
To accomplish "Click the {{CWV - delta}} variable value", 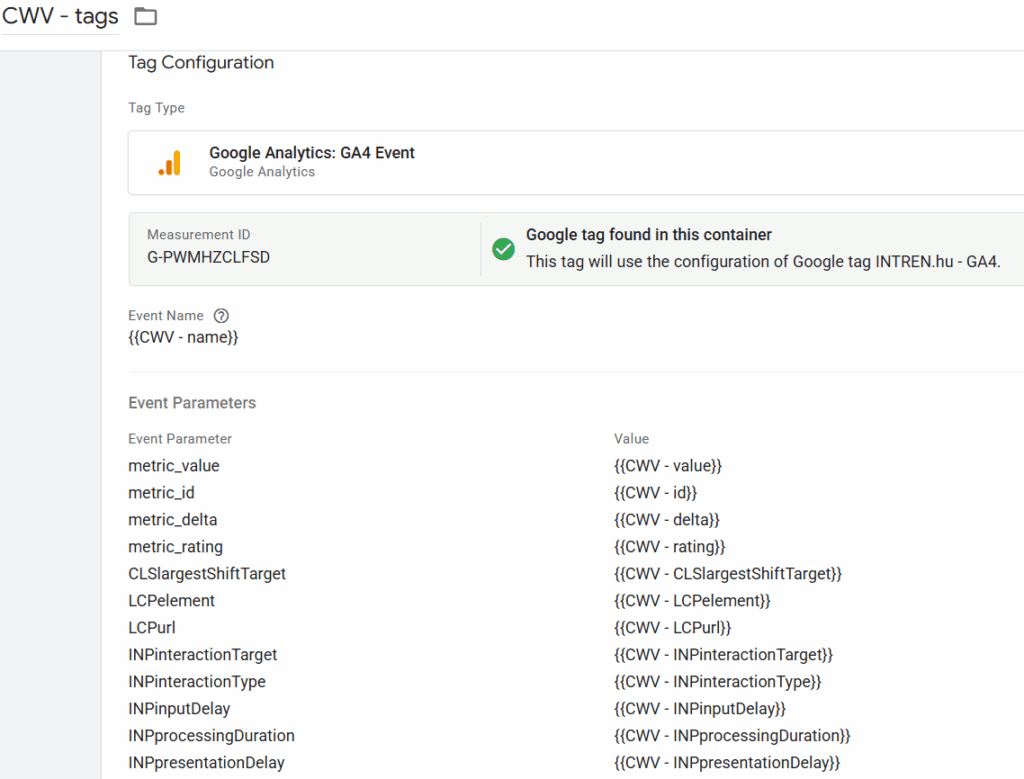I will [666, 520].
